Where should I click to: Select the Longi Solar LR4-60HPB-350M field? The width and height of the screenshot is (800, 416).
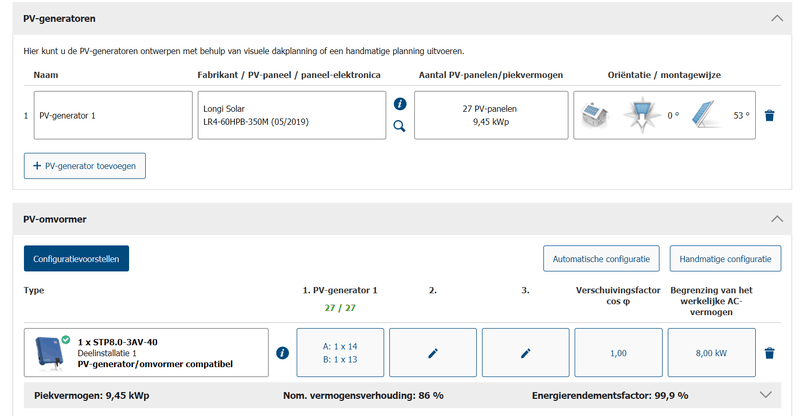pos(292,115)
